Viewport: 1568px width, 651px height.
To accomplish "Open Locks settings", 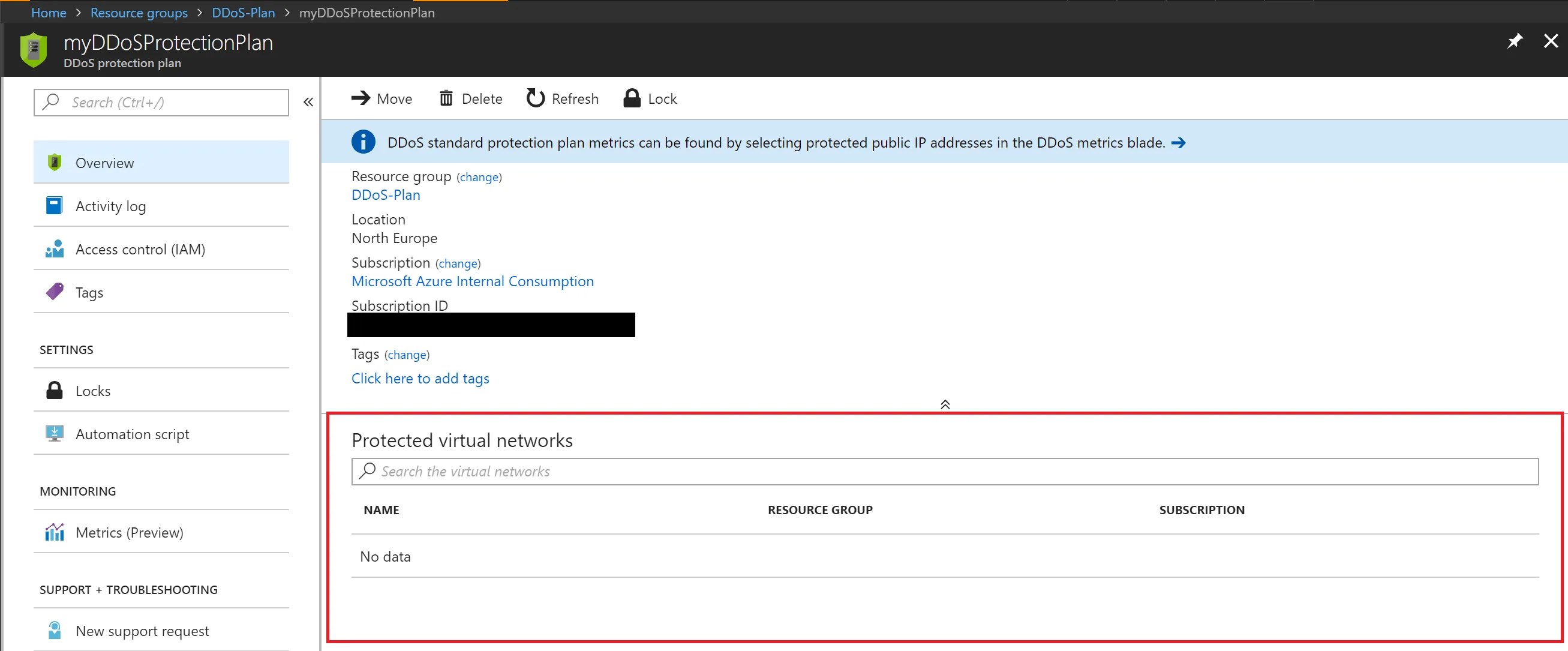I will pos(161,391).
